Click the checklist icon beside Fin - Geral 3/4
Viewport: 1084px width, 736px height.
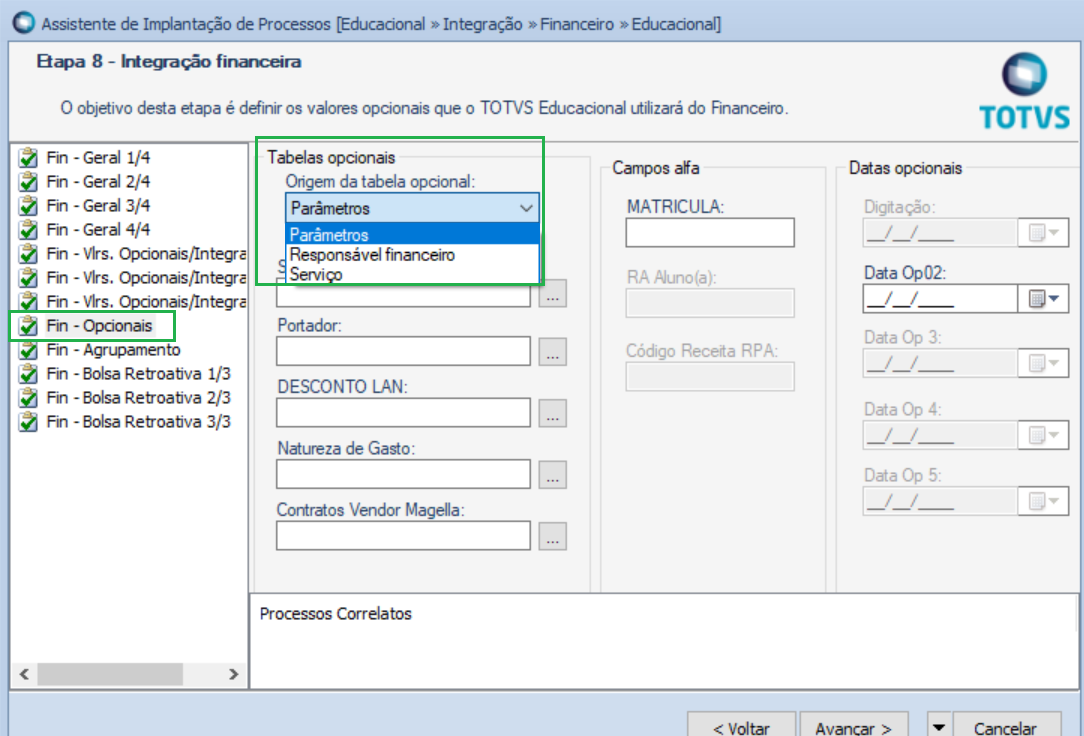pos(28,206)
